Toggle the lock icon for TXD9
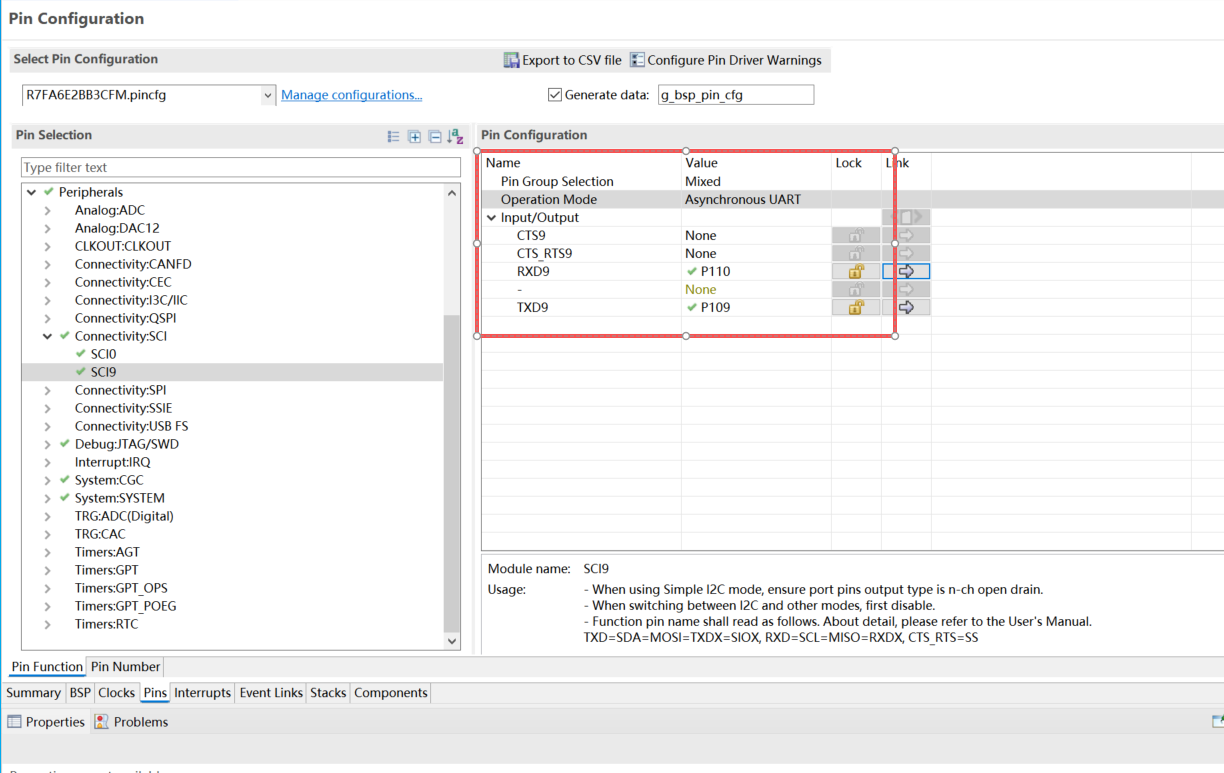 coord(856,307)
